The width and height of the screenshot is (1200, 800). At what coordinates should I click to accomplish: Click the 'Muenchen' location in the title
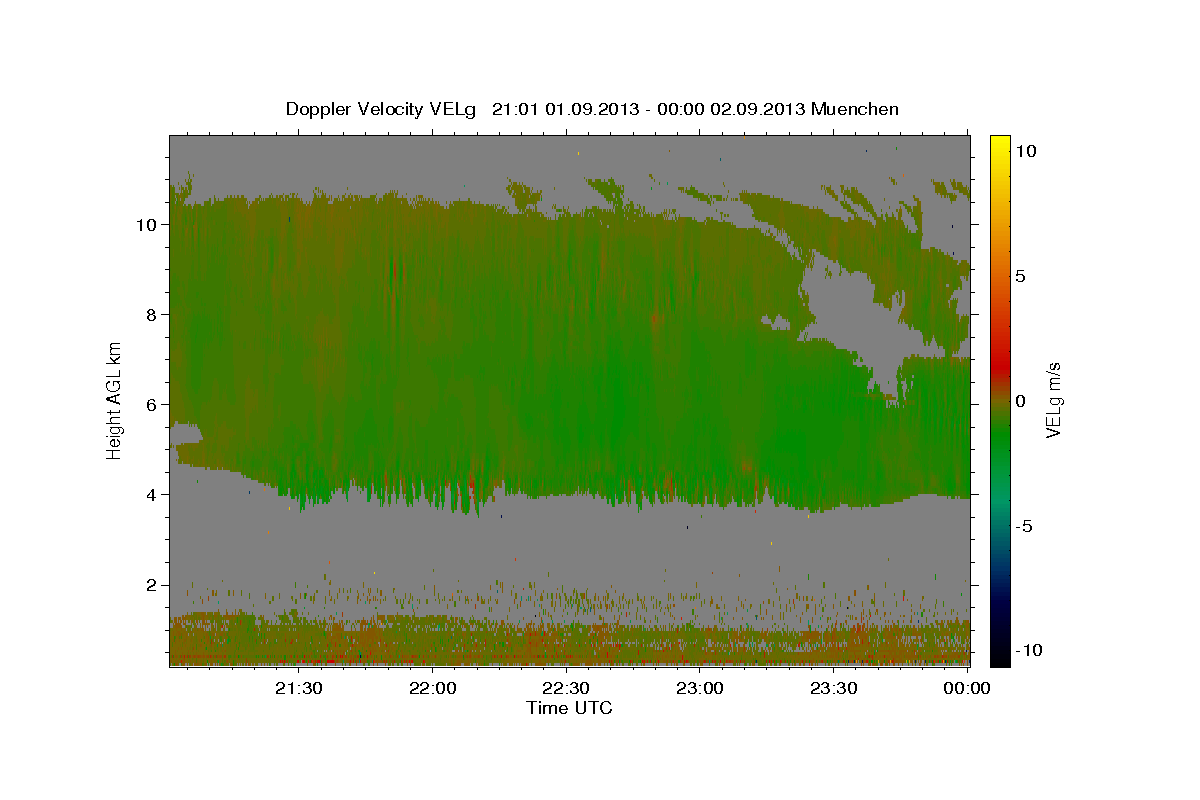pyautogui.click(x=855, y=109)
